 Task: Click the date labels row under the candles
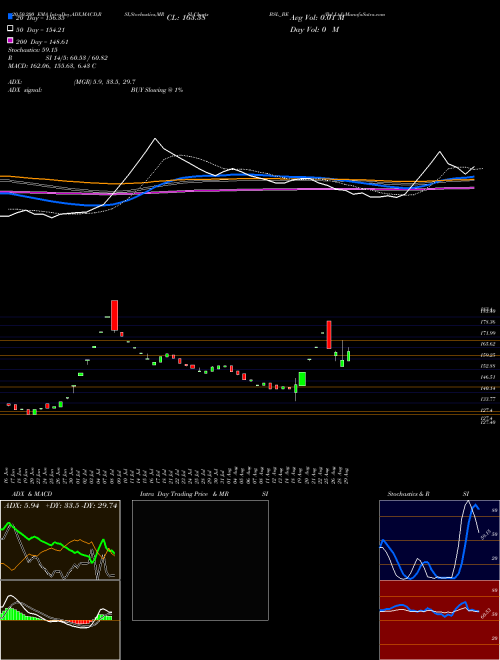click(178, 475)
